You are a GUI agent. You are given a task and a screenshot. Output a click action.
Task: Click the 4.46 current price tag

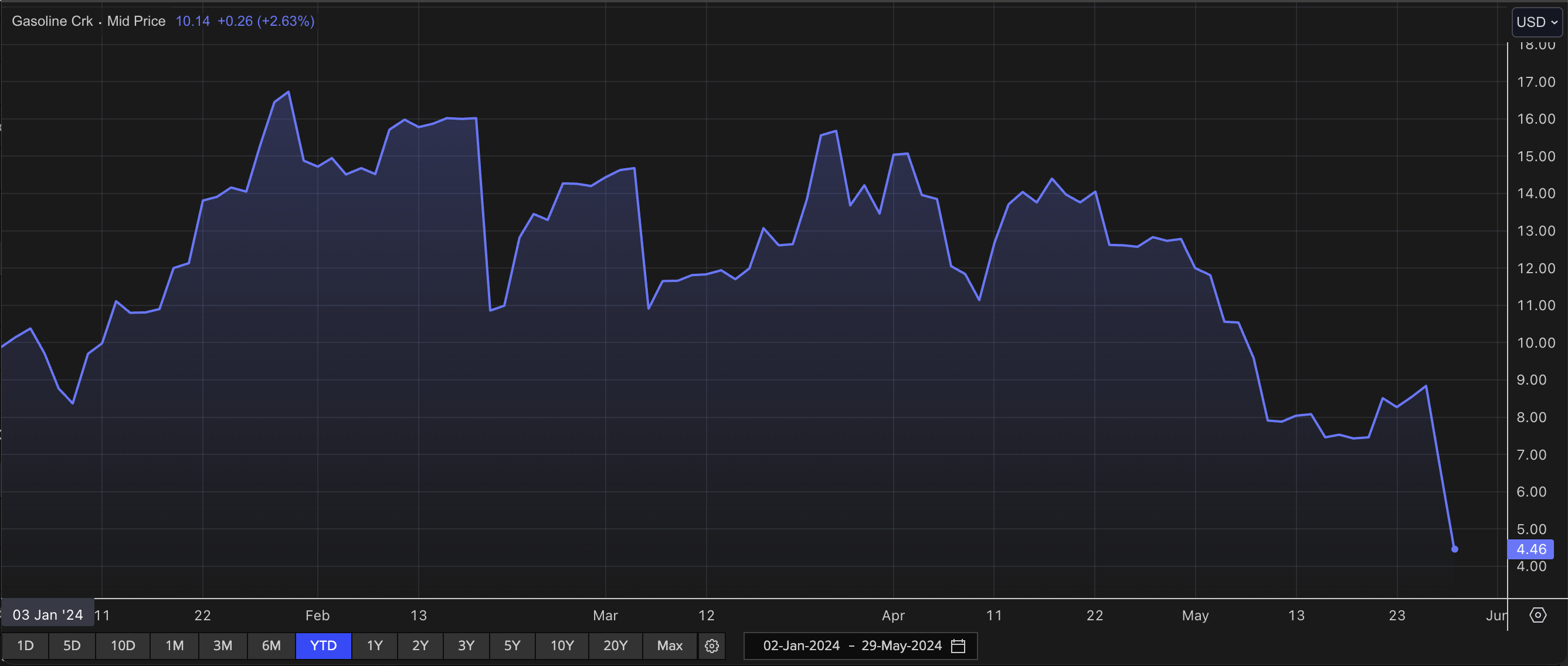1530,549
